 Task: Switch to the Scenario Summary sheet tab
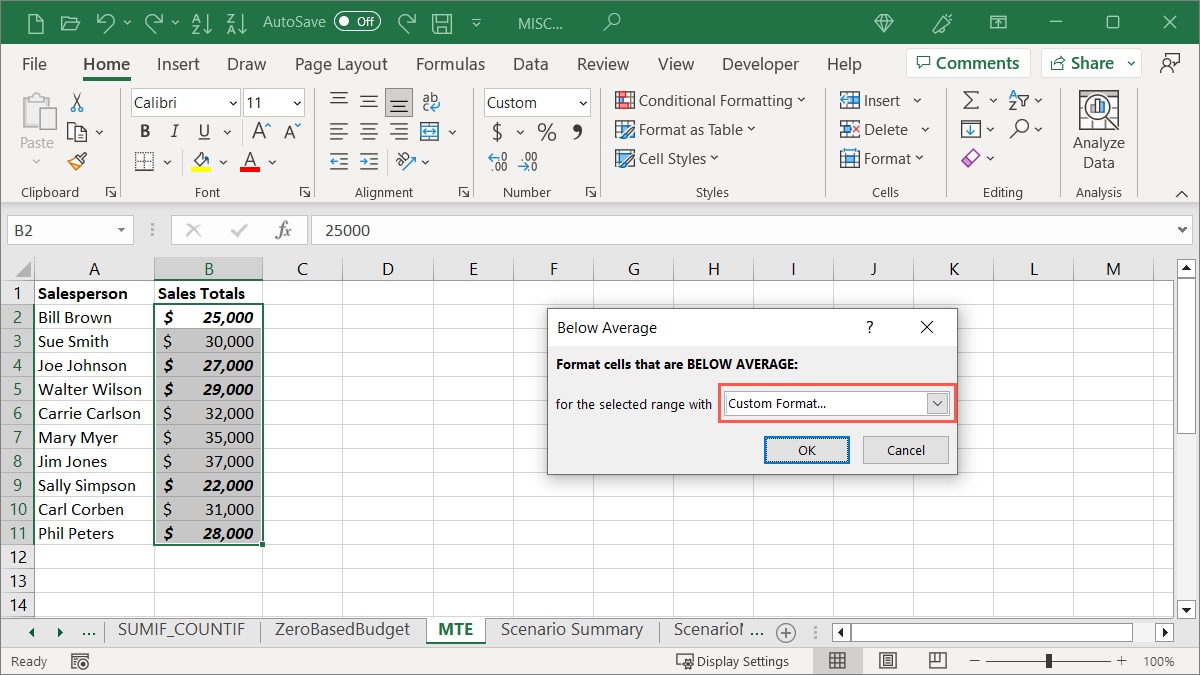pyautogui.click(x=571, y=630)
